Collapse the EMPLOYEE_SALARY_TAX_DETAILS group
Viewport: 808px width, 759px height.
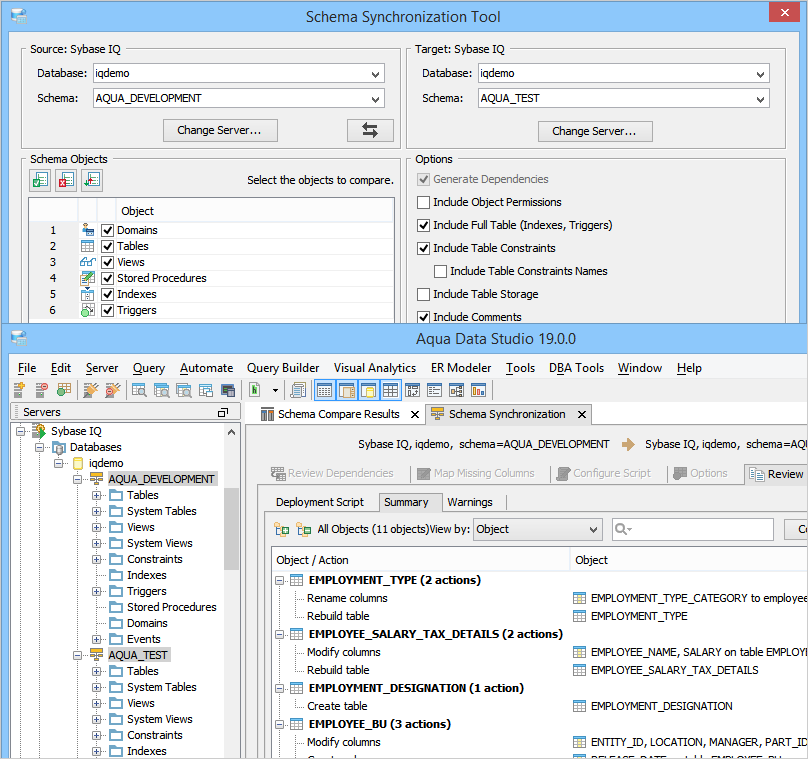pyautogui.click(x=279, y=634)
